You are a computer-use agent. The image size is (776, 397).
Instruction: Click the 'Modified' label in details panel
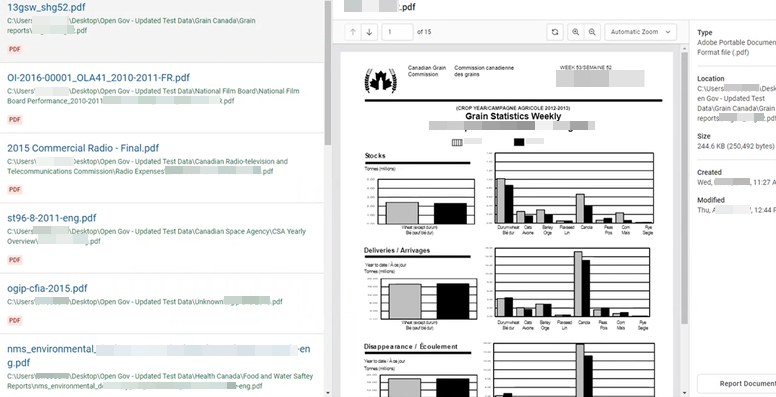click(711, 200)
